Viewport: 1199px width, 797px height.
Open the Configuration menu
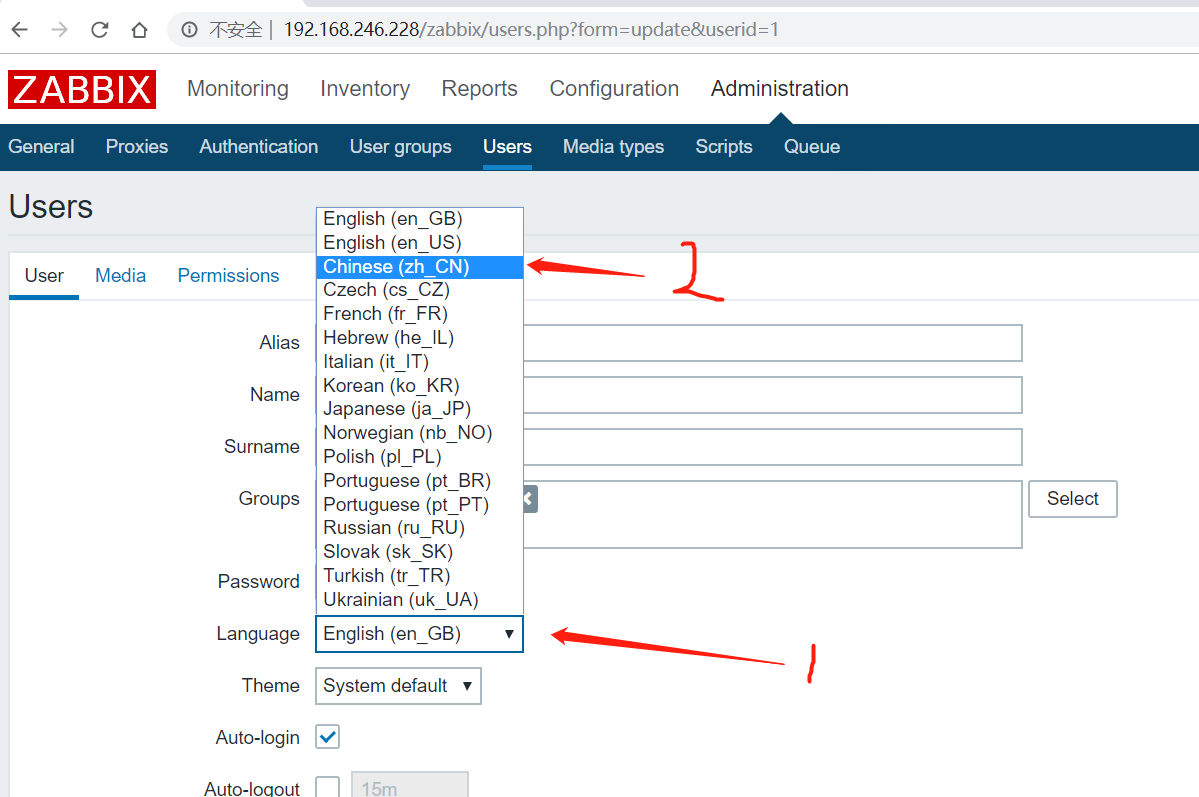tap(614, 89)
